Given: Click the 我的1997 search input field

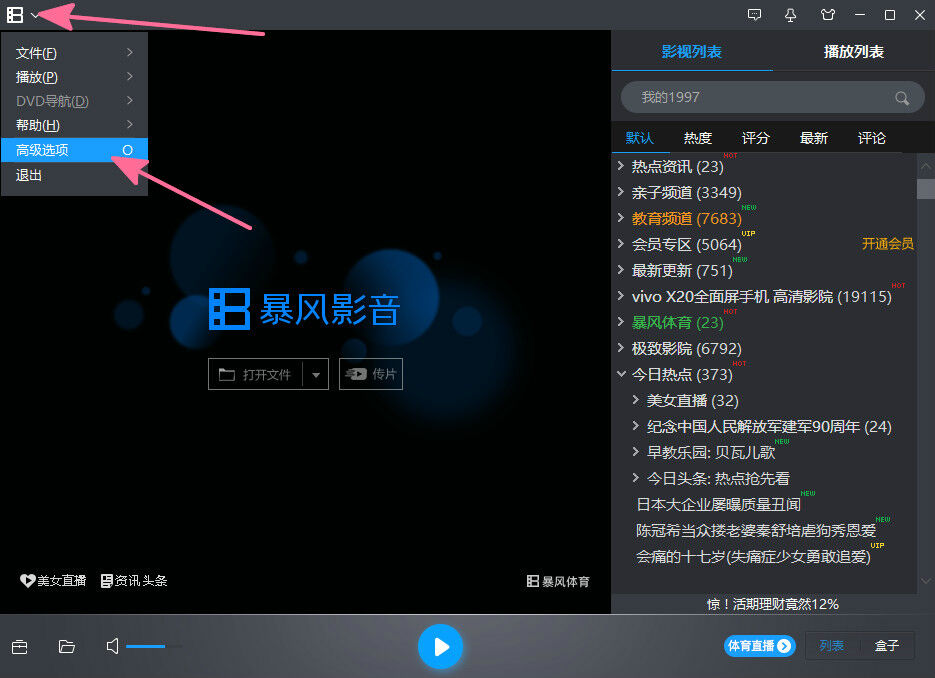Looking at the screenshot, I should [760, 98].
